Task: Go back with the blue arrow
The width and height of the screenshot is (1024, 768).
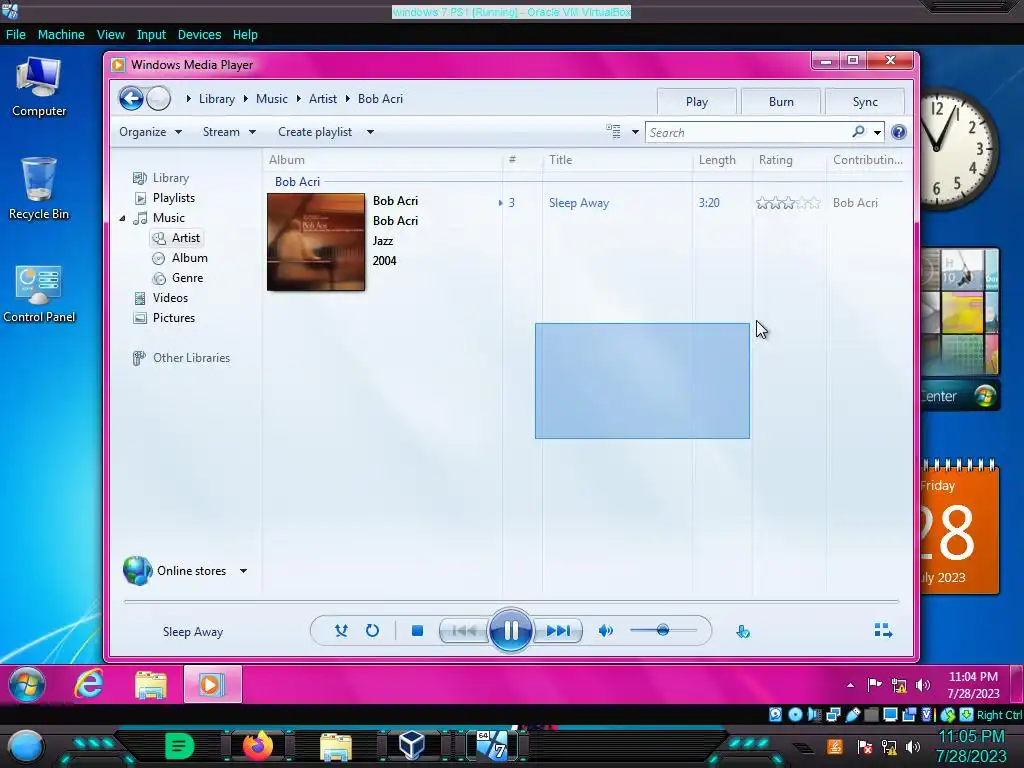Action: tap(131, 99)
